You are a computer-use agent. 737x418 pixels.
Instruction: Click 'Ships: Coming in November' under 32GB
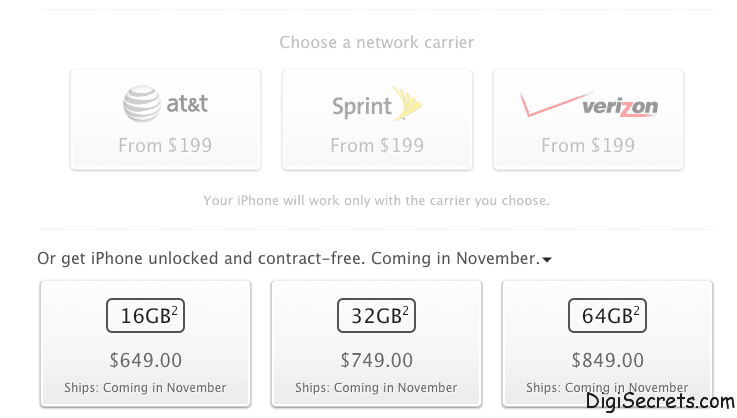coord(377,387)
